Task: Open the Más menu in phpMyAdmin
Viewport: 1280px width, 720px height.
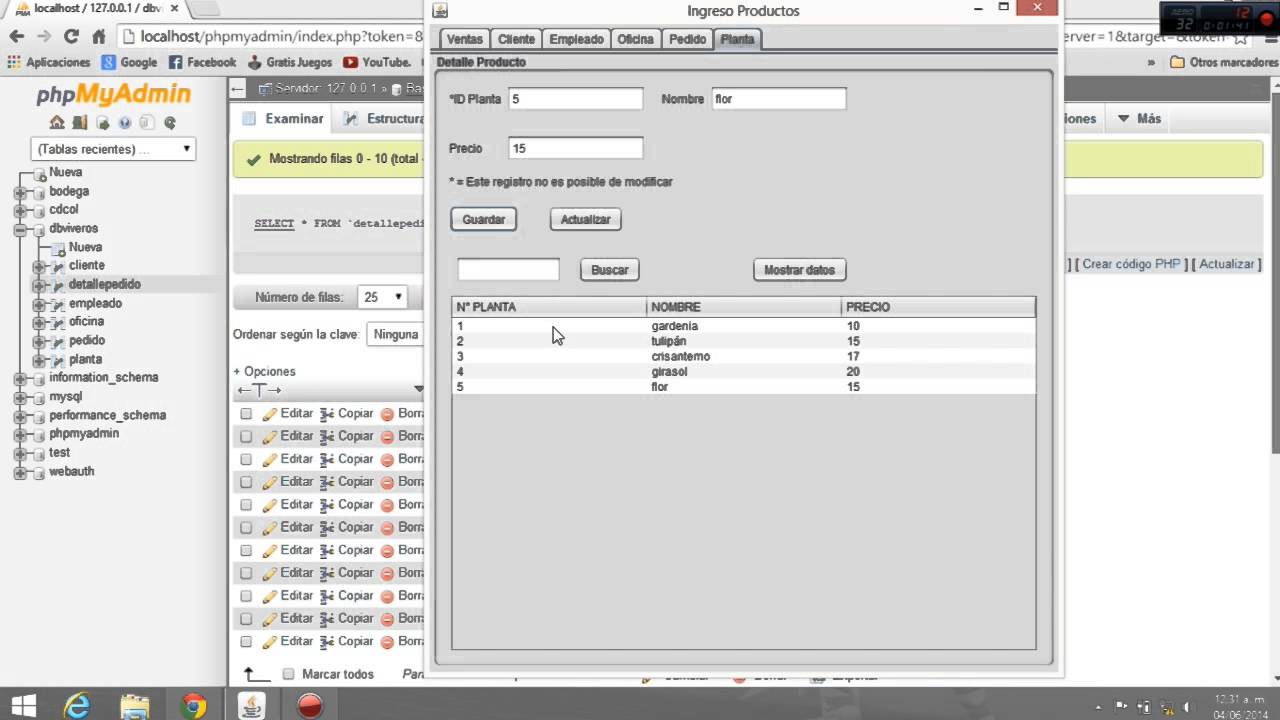Action: coord(1139,118)
